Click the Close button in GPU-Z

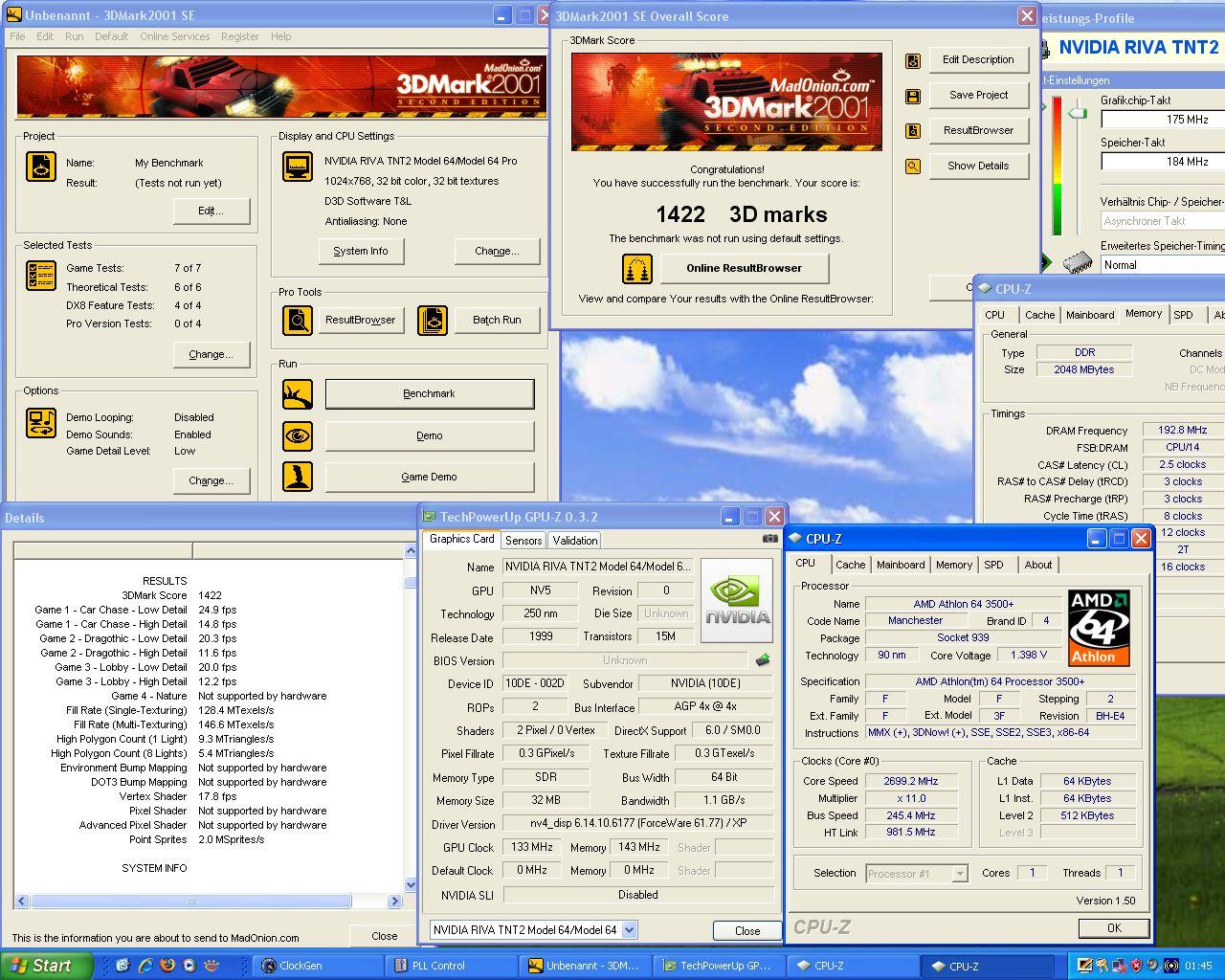pos(747,930)
